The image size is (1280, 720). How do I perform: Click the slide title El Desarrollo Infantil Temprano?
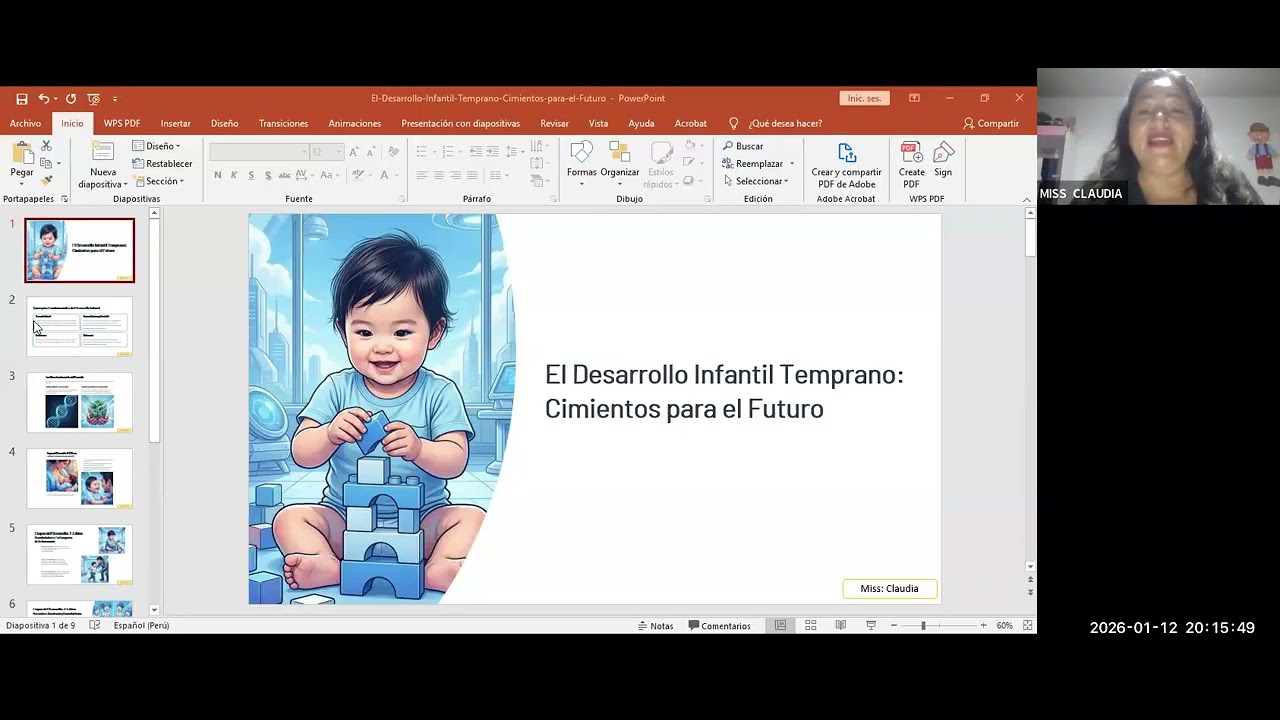[x=724, y=391]
